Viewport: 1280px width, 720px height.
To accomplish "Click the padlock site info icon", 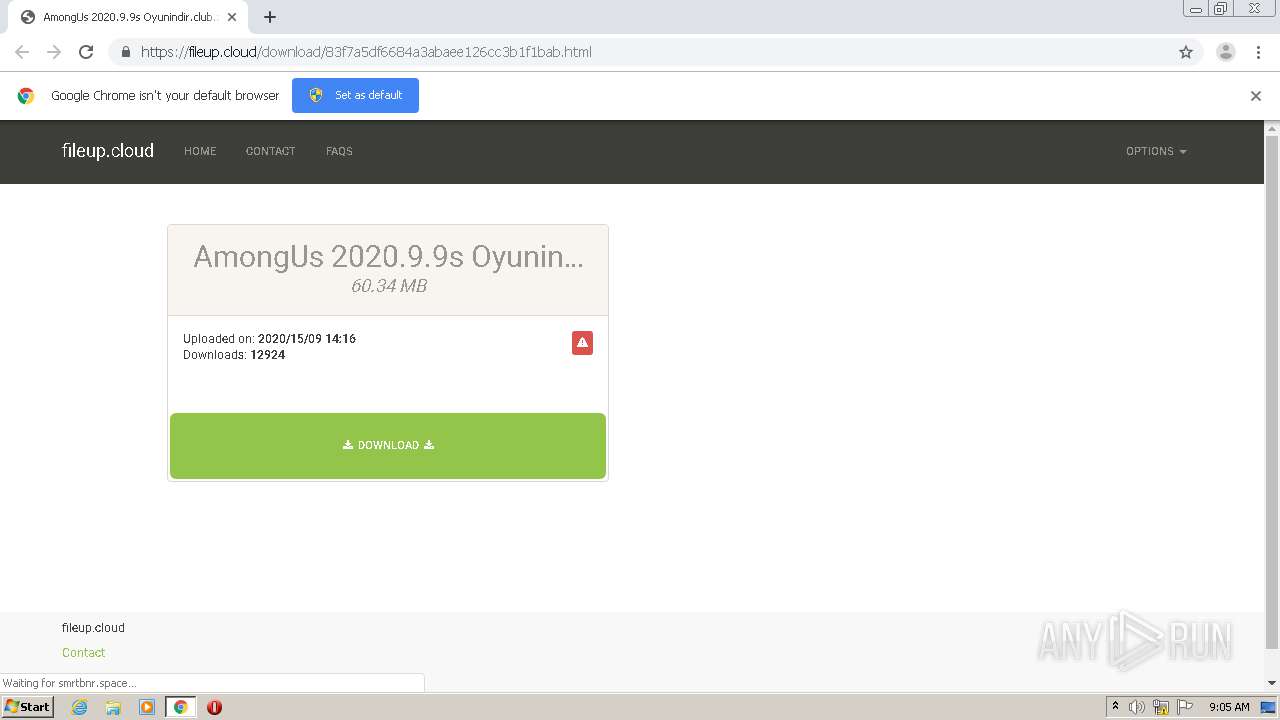I will pyautogui.click(x=125, y=52).
